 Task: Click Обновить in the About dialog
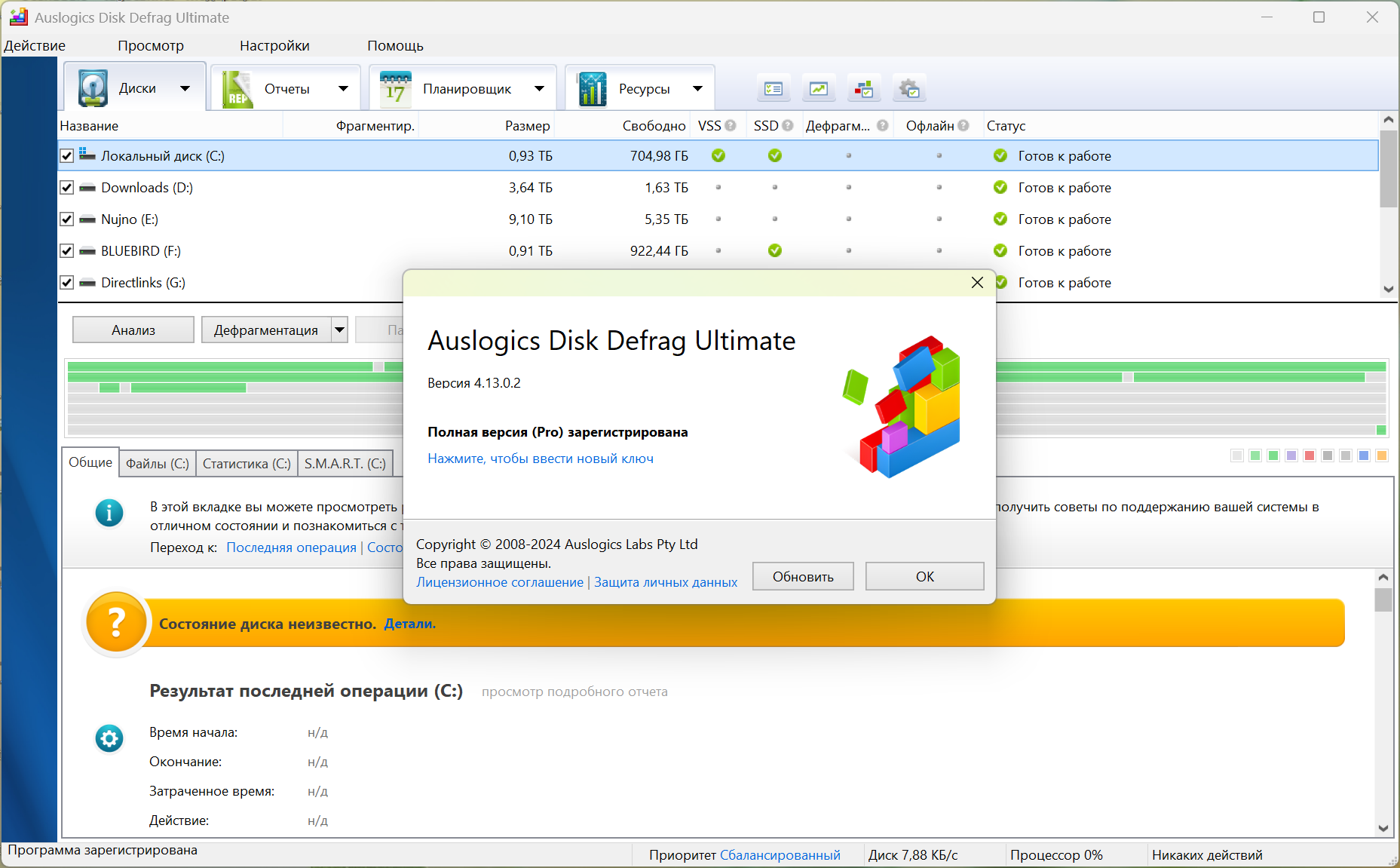pos(803,576)
